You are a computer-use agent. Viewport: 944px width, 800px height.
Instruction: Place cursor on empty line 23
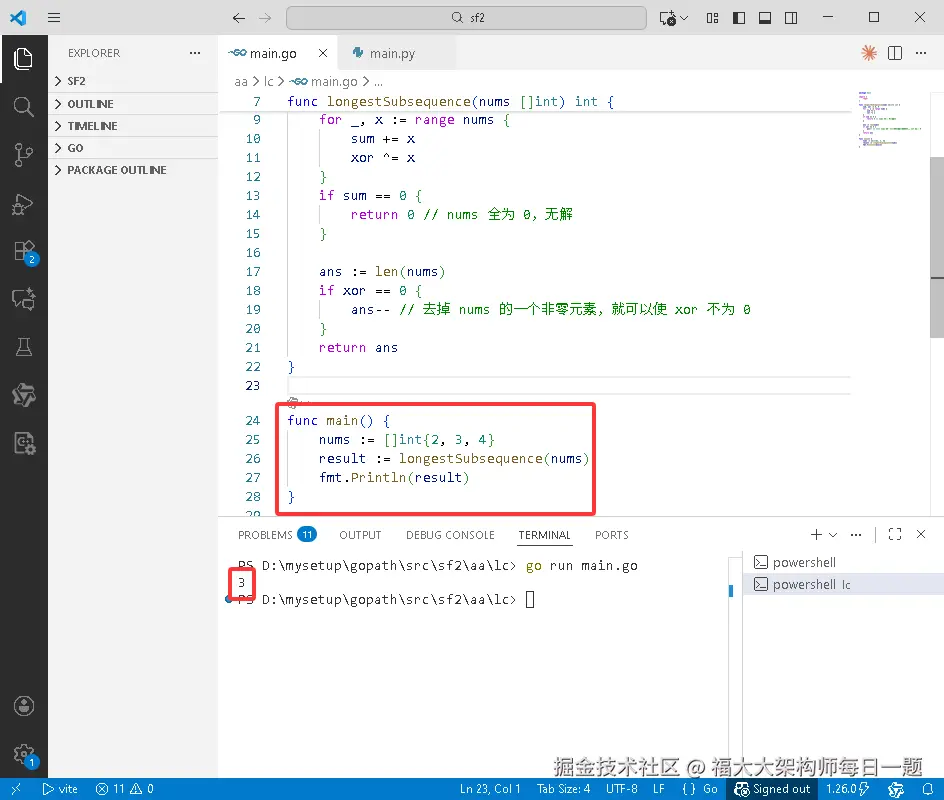click(569, 385)
